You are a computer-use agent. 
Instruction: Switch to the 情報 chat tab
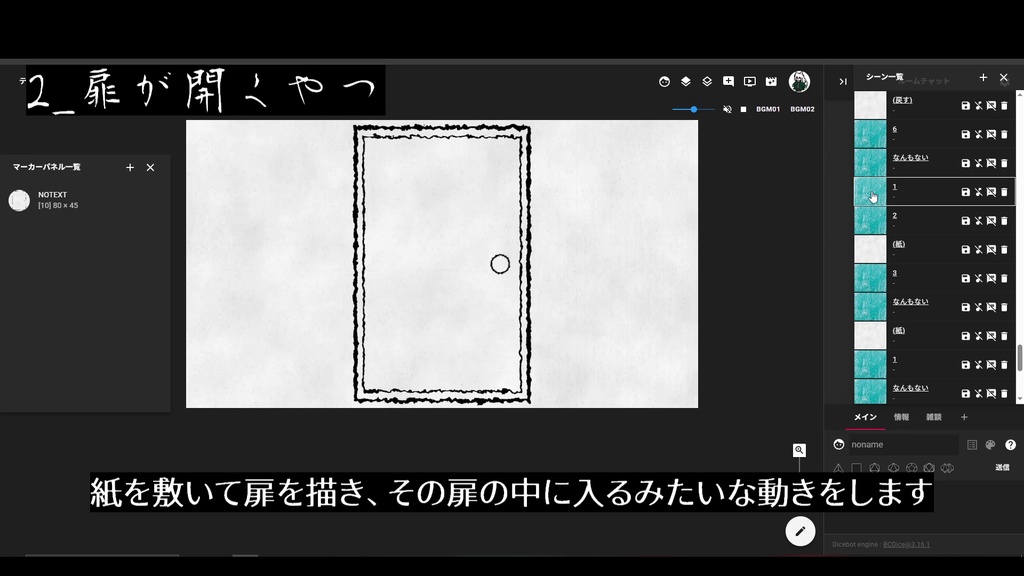901,417
